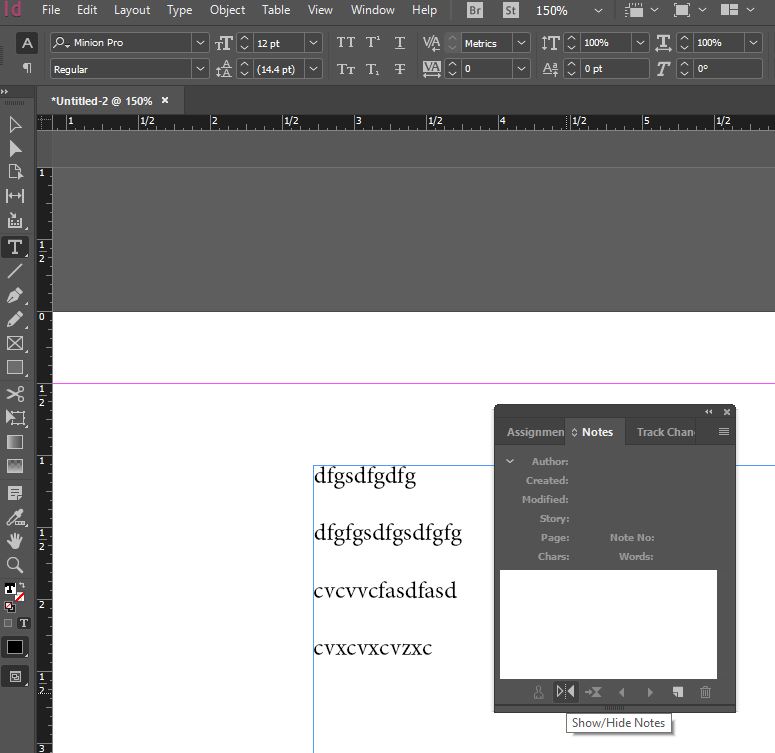
Task: Toggle Subscript formatting
Action: (x=373, y=69)
